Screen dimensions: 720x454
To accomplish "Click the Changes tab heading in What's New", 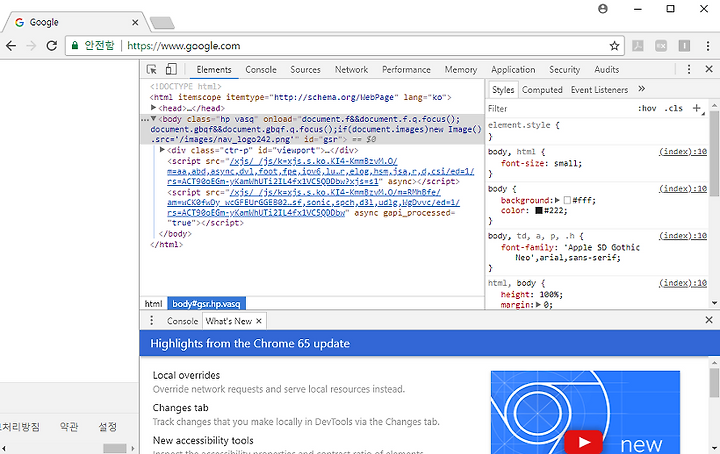I will 180,408.
